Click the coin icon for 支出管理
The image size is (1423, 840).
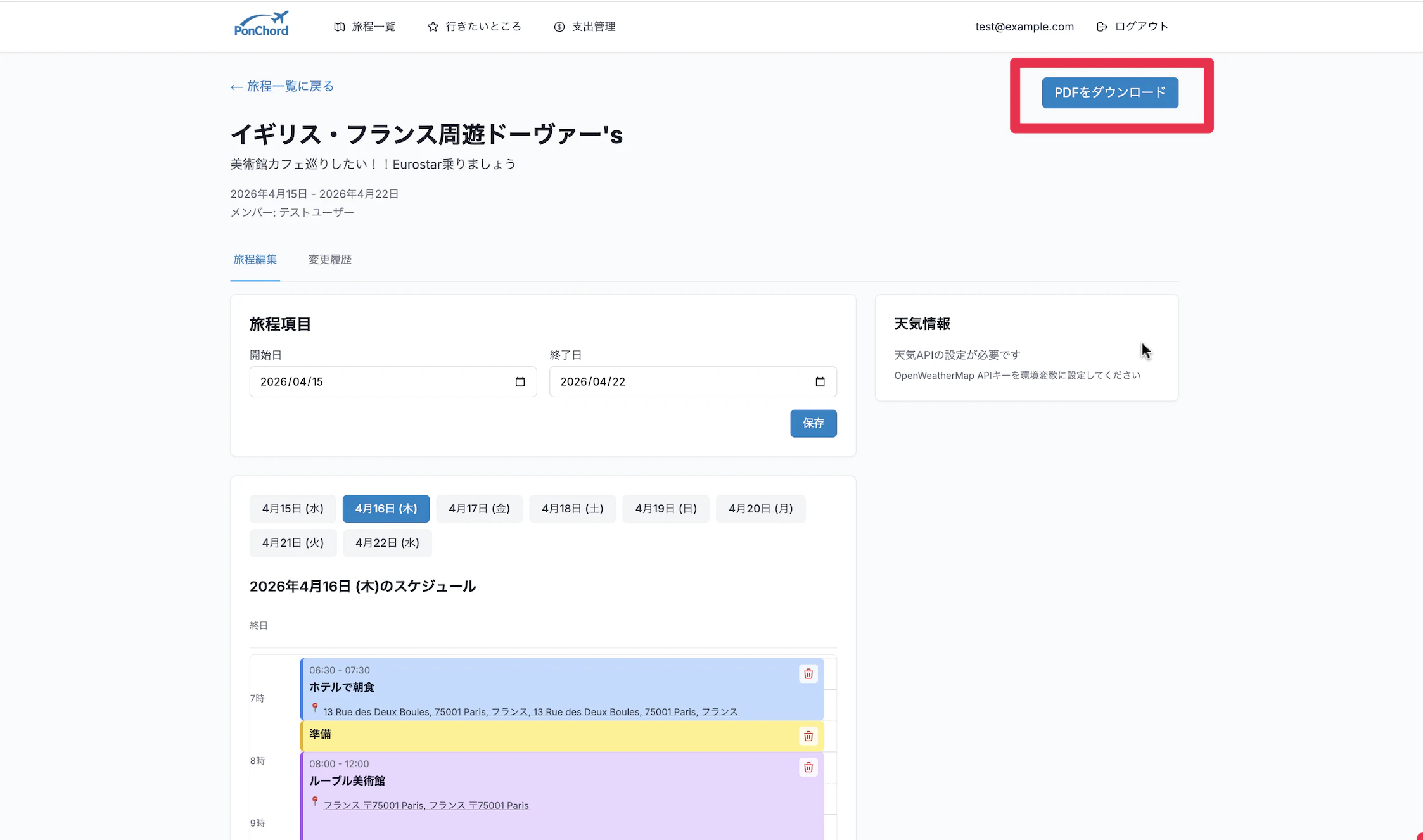559,27
